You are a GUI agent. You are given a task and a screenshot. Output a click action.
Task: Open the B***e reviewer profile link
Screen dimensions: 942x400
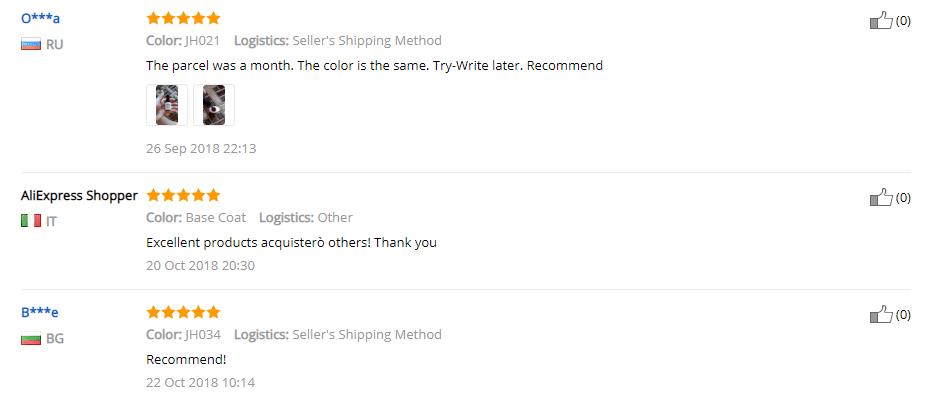(x=40, y=312)
